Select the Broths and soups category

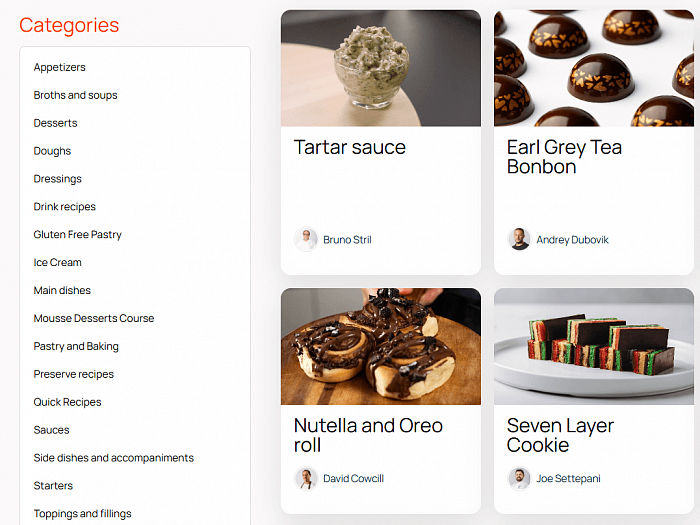point(76,95)
